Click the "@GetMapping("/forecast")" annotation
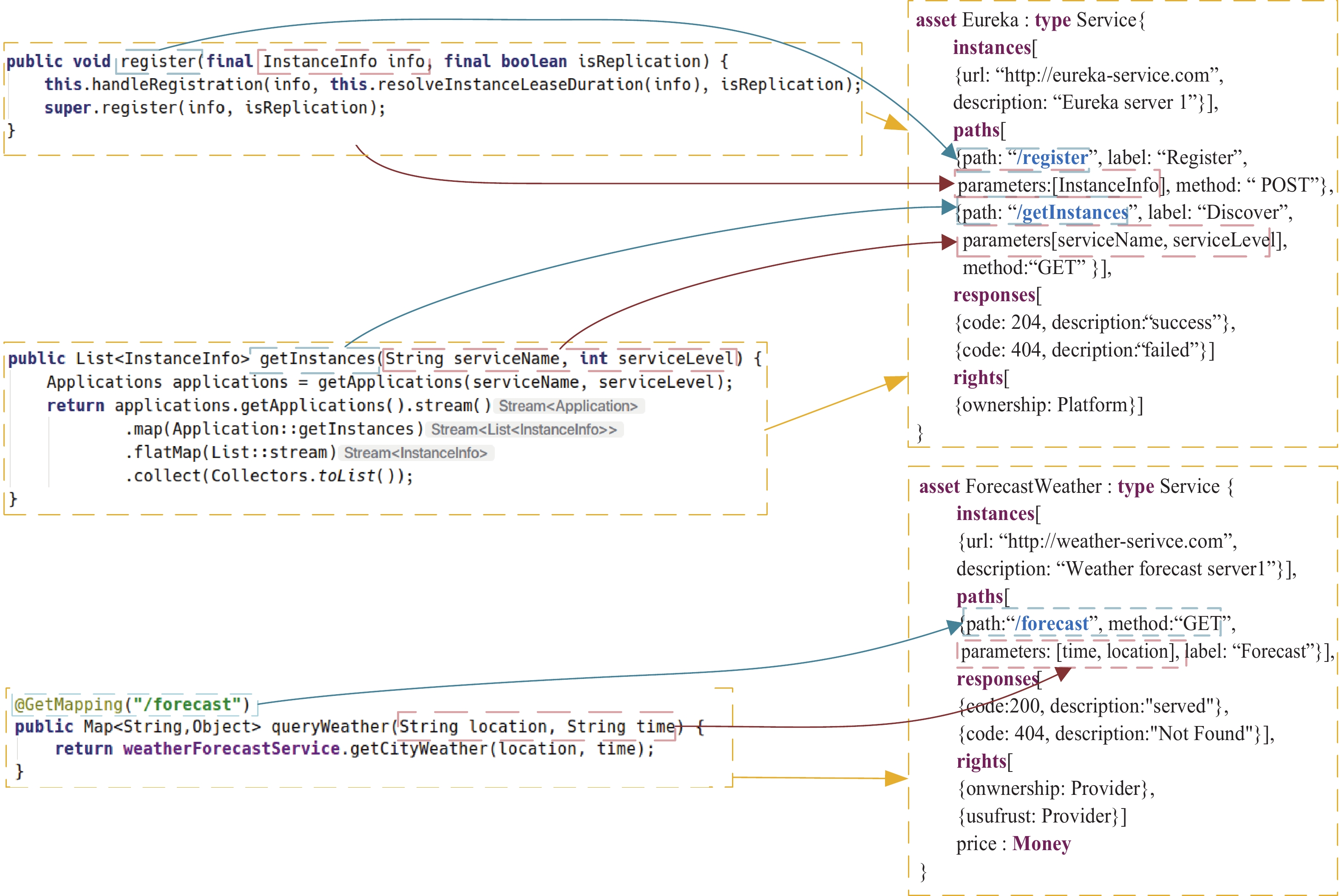Image resolution: width=1339 pixels, height=896 pixels. point(132,704)
